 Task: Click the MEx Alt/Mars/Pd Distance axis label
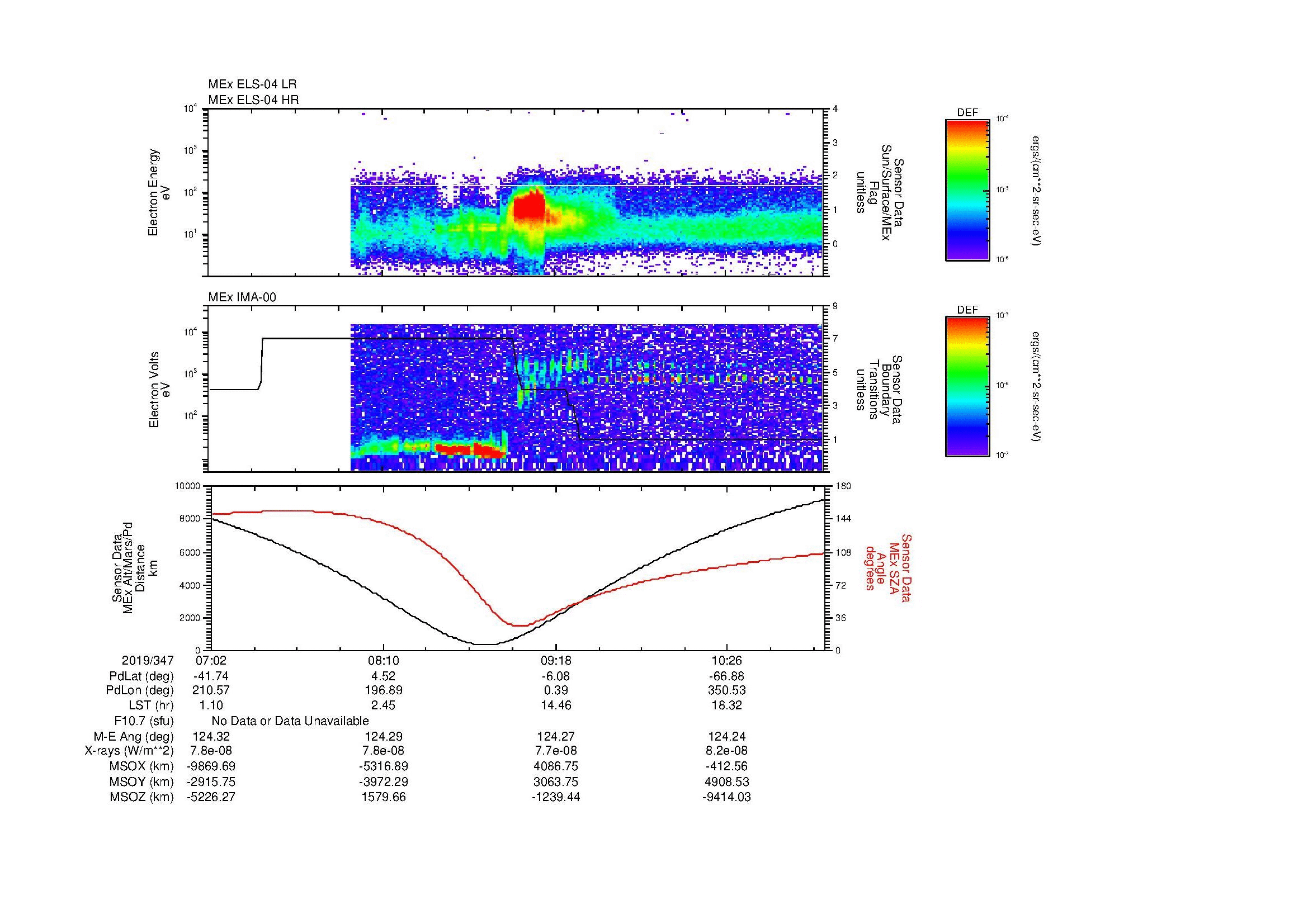[135, 567]
